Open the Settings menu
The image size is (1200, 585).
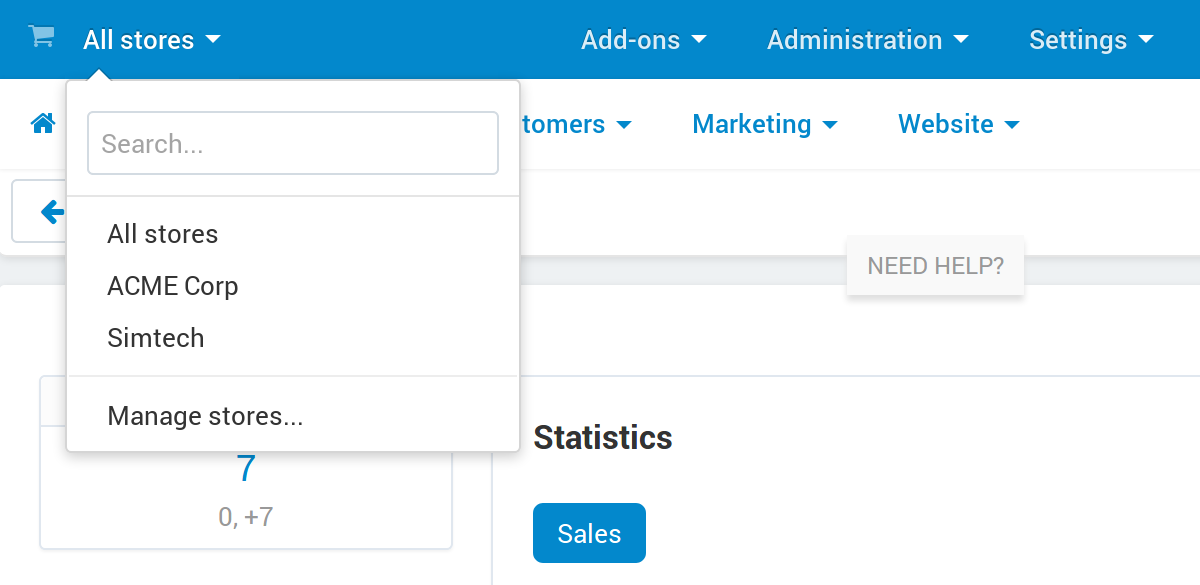click(1091, 40)
